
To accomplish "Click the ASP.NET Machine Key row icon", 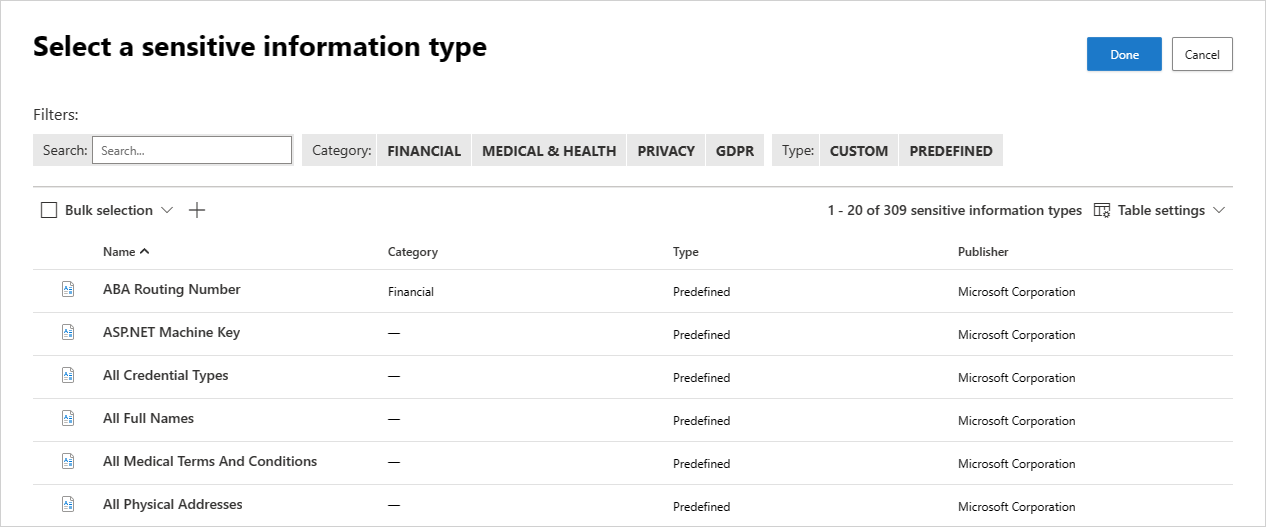I will click(x=68, y=333).
